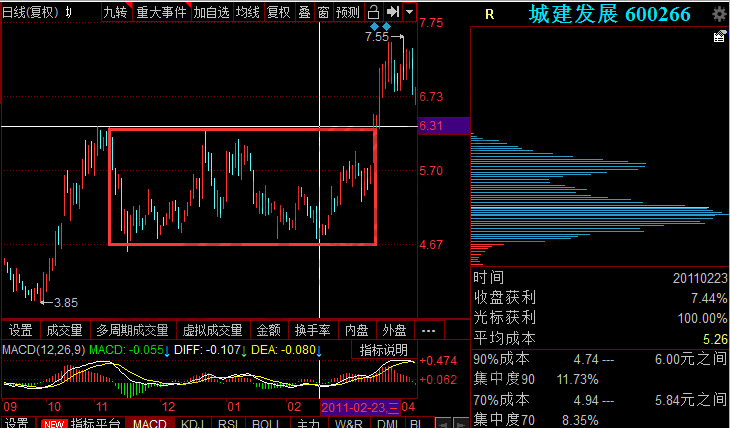Click the chip distribution panel options icon
730x428 pixels.
pos(719,37)
